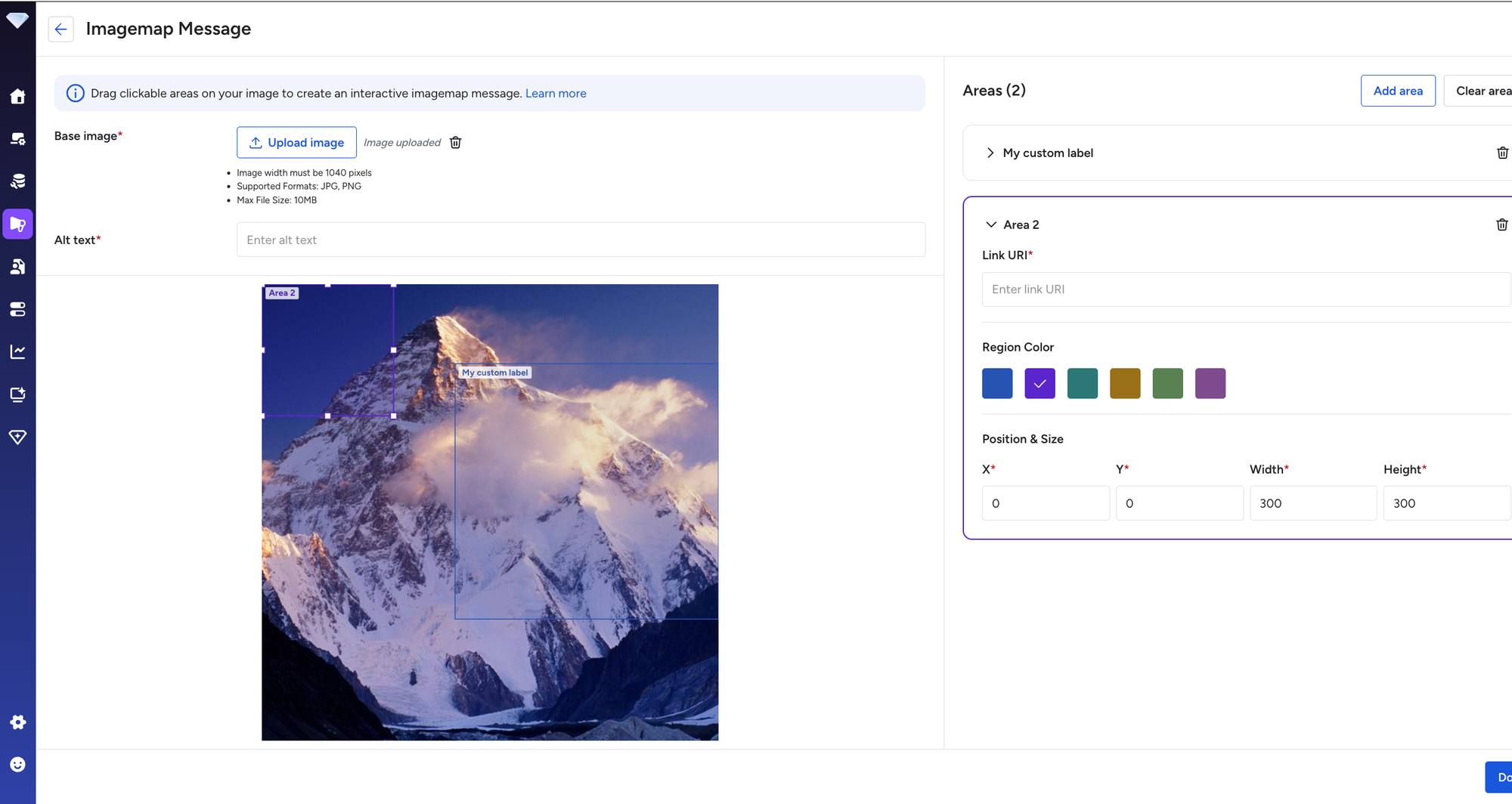
Task: Select the teal region color swatch
Action: click(1083, 383)
